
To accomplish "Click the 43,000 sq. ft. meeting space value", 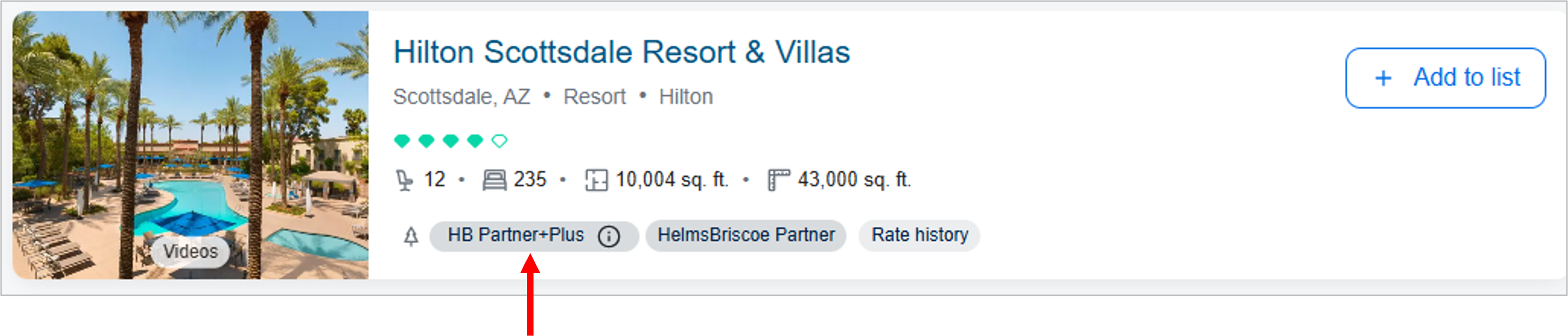I will (853, 180).
